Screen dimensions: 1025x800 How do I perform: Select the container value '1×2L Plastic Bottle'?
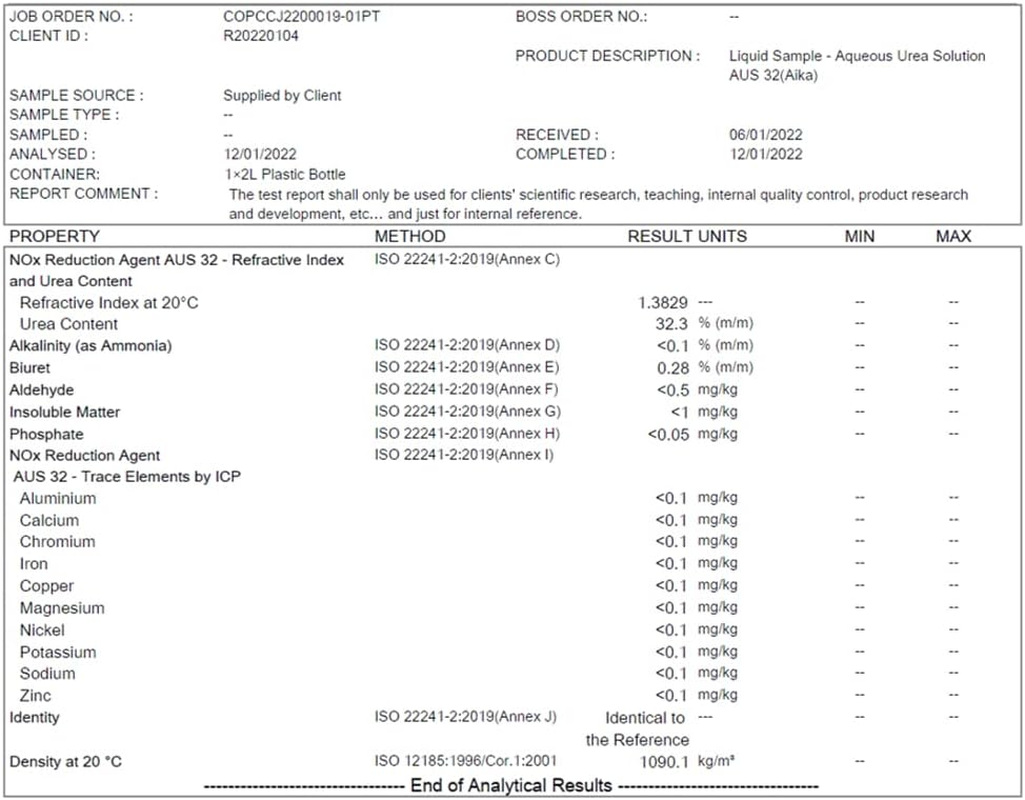tap(284, 174)
